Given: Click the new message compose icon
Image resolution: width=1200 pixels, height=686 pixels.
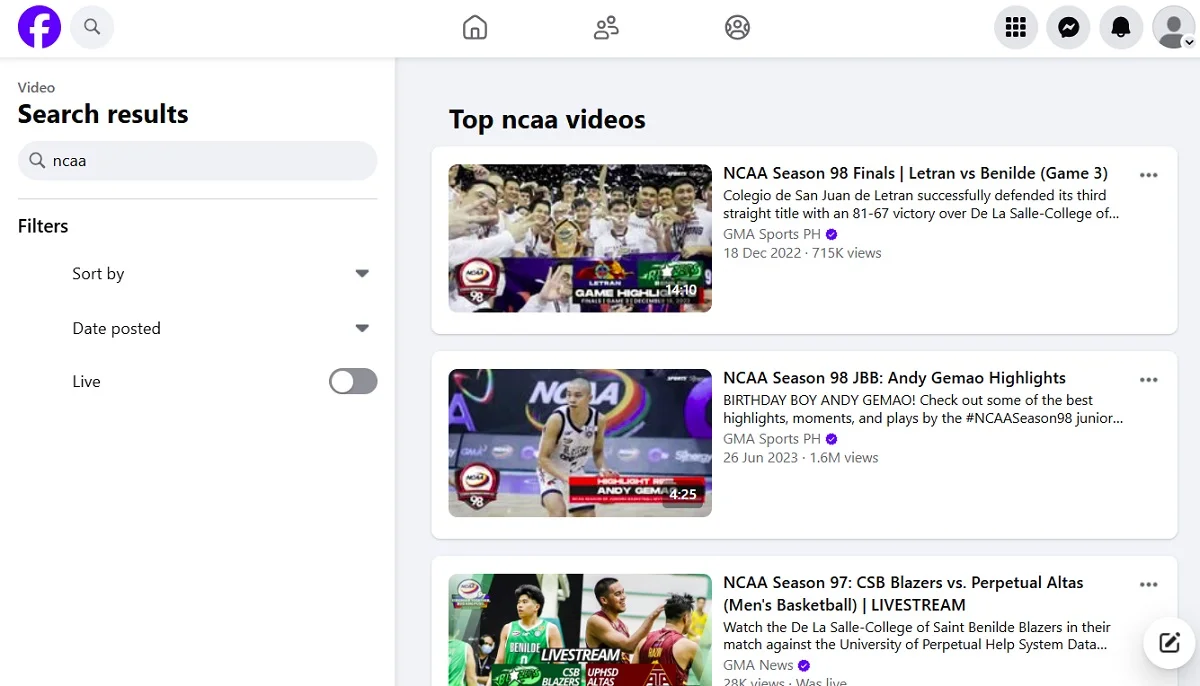Looking at the screenshot, I should [1170, 642].
